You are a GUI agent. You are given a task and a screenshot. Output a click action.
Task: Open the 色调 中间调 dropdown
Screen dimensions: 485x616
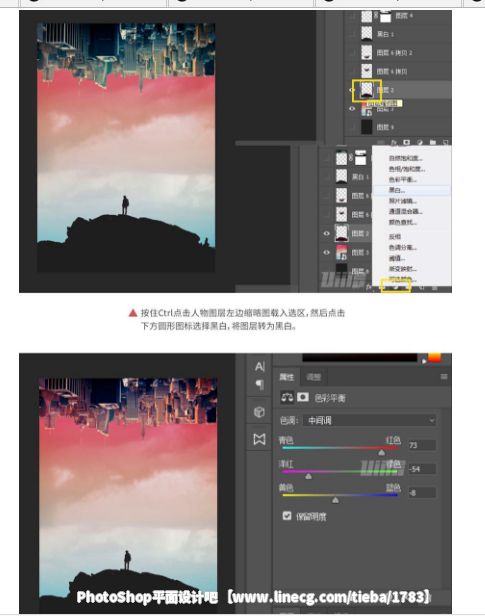point(369,420)
